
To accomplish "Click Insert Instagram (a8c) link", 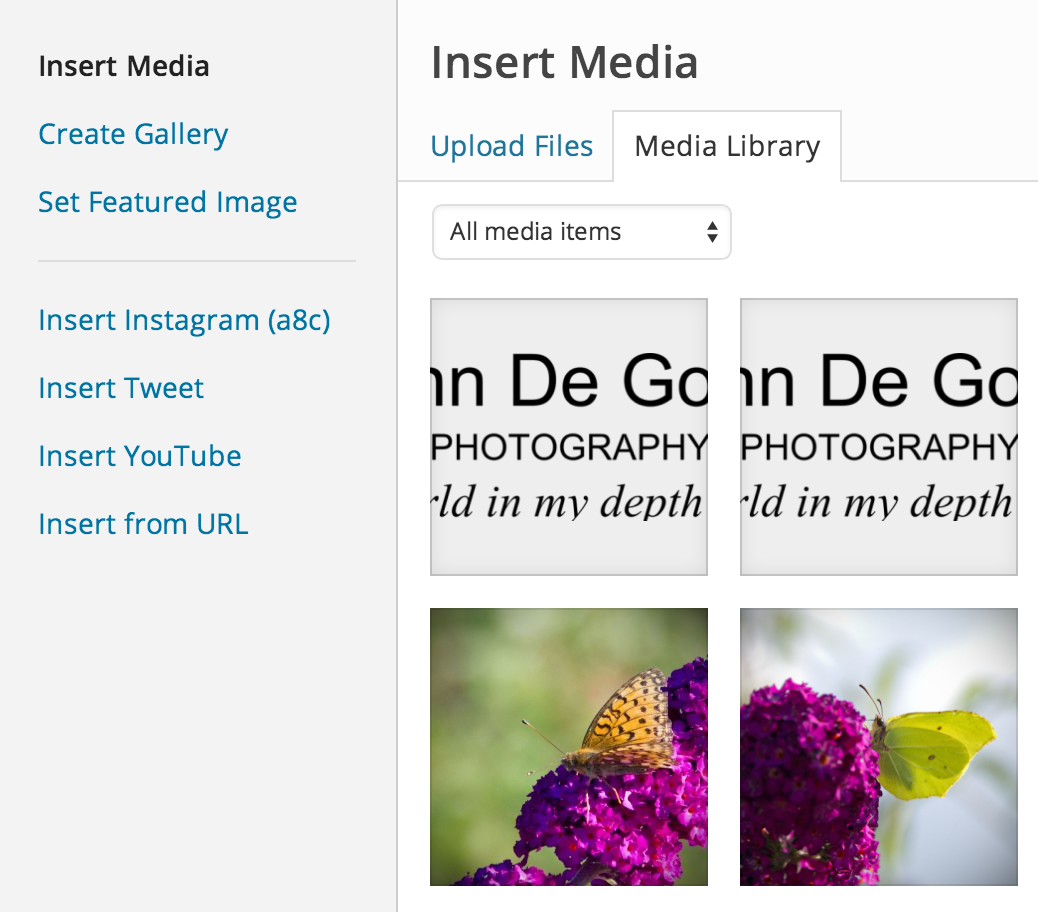I will click(184, 321).
